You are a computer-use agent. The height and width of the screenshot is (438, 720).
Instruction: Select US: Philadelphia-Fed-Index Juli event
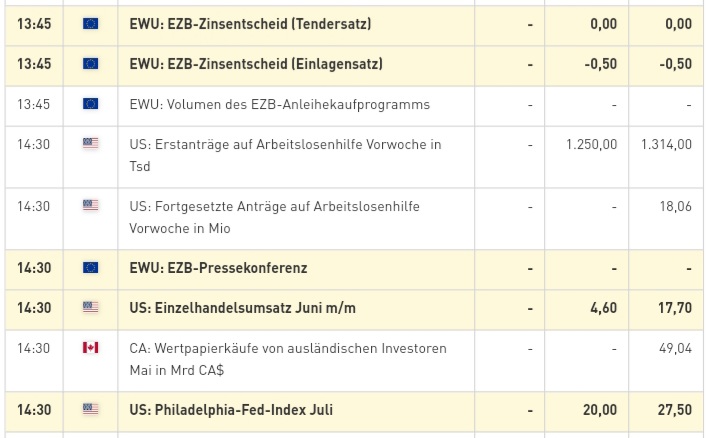pos(231,410)
